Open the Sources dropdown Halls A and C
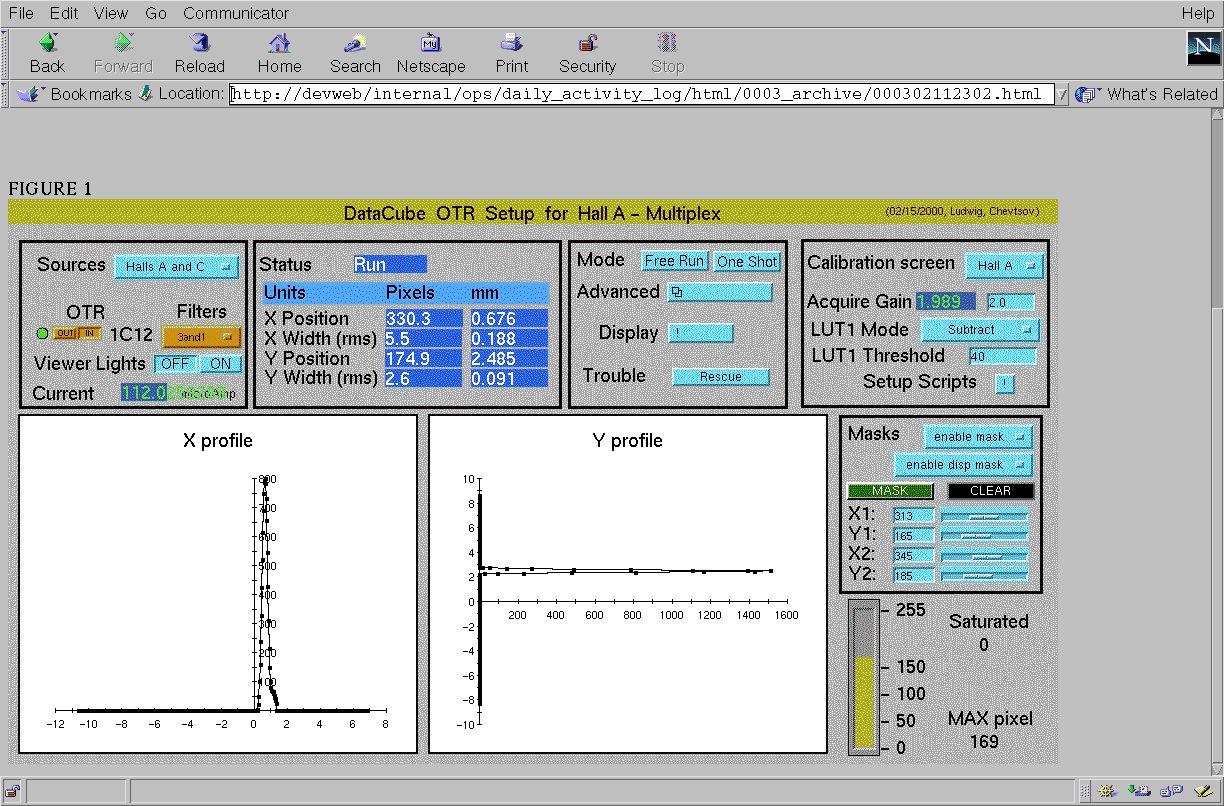This screenshot has width=1224, height=806. coord(176,267)
